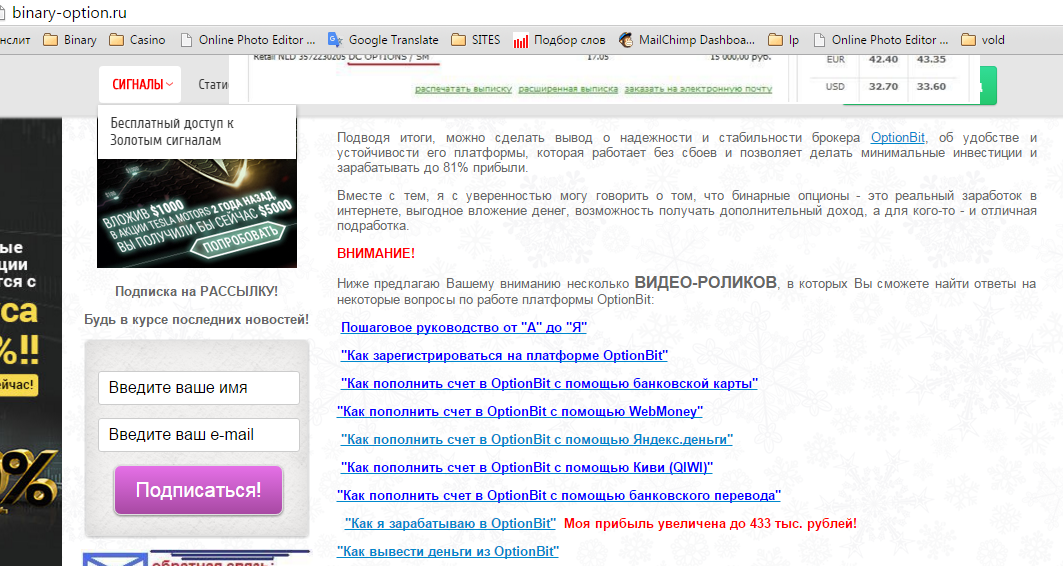Expand the СИГНАЛЫ dropdown menu
Screen dimensions: 1063x566
pyautogui.click(x=140, y=85)
